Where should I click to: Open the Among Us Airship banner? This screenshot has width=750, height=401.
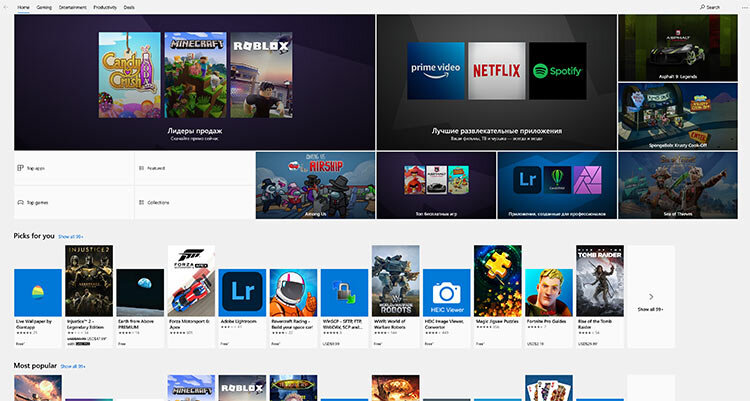pyautogui.click(x=315, y=186)
